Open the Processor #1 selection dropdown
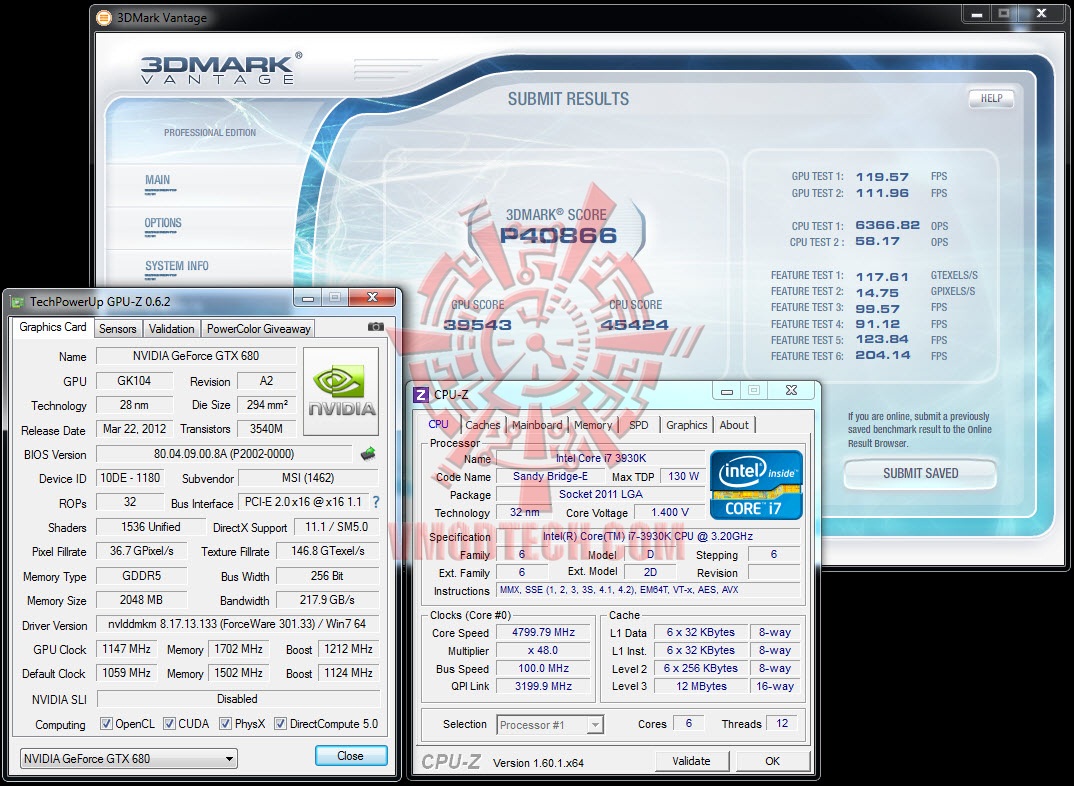Screen dimensions: 1074x786 point(550,724)
